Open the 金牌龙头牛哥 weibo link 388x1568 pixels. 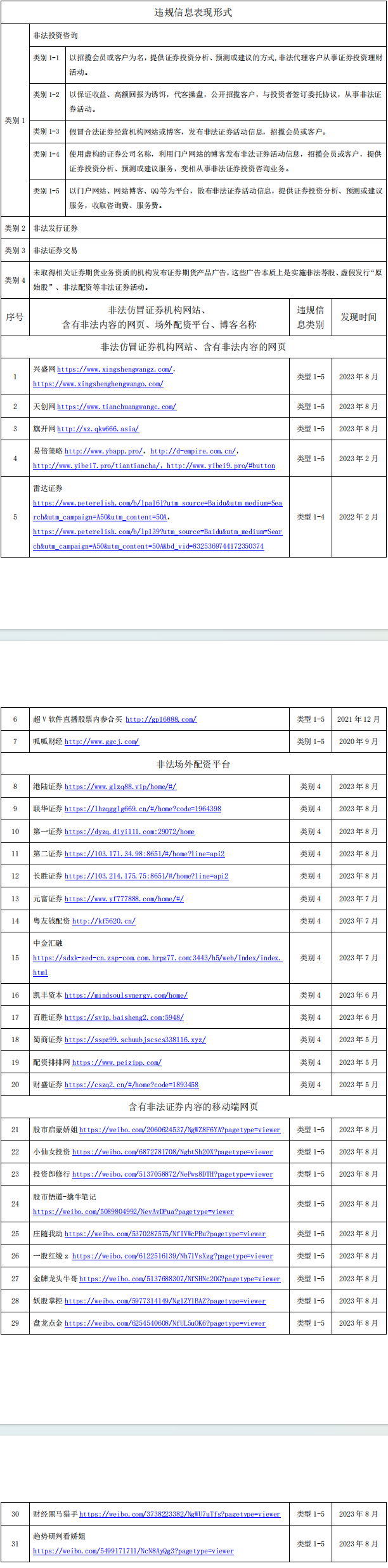pos(179,1279)
